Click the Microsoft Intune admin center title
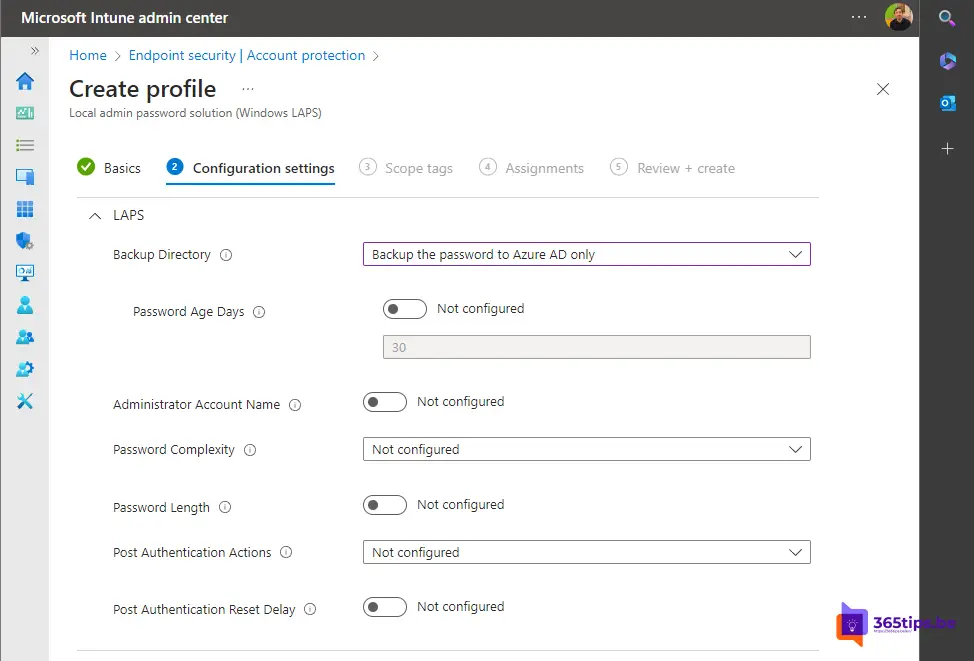974x661 pixels. click(x=124, y=17)
